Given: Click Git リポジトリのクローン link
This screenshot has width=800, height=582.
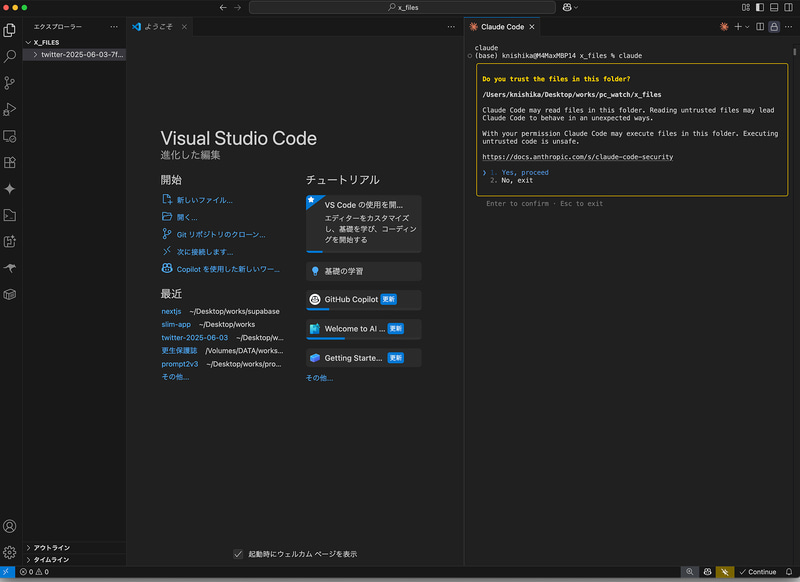Looking at the screenshot, I should click(x=220, y=234).
